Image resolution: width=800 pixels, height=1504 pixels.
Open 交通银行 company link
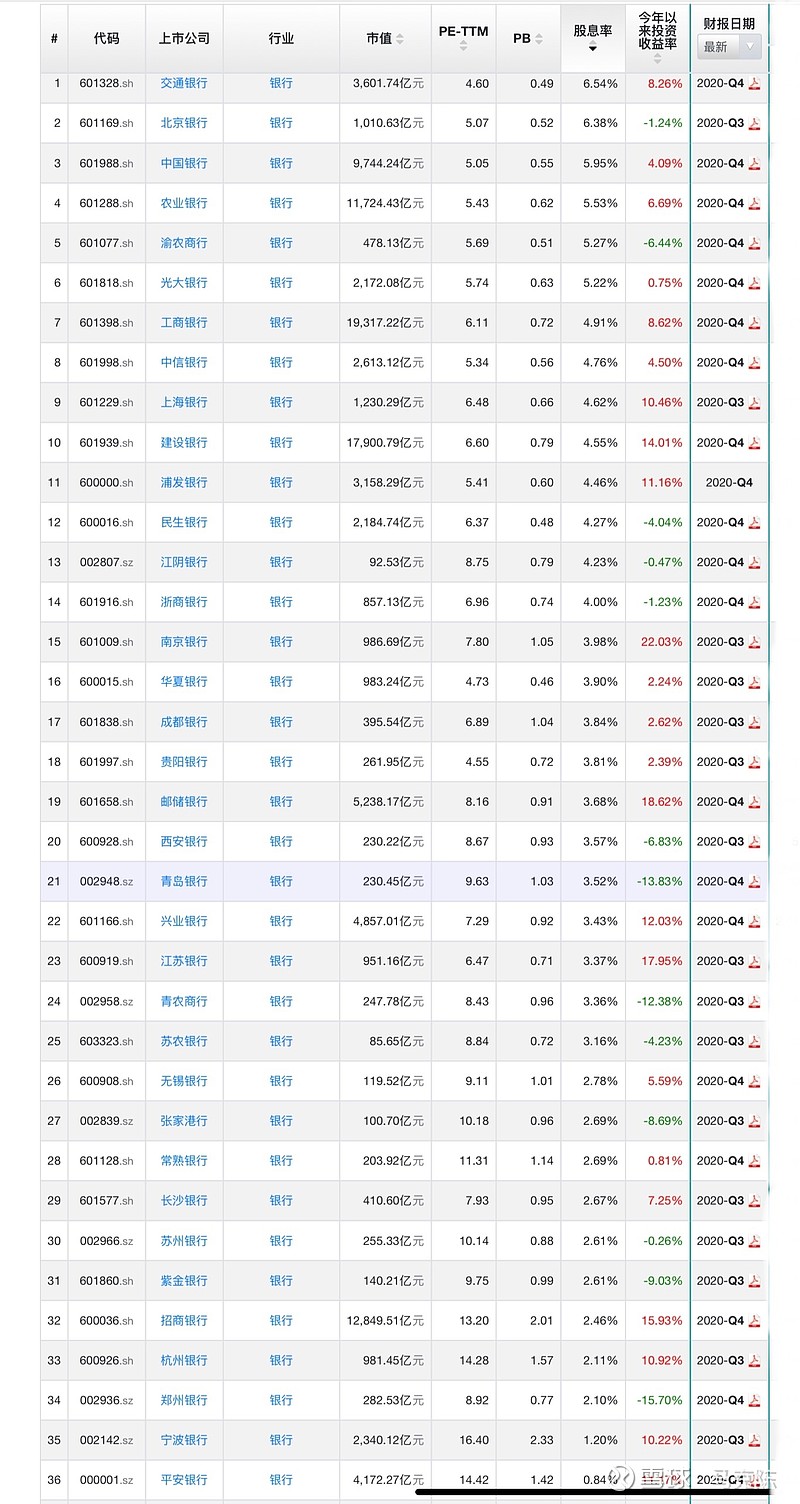click(x=184, y=84)
